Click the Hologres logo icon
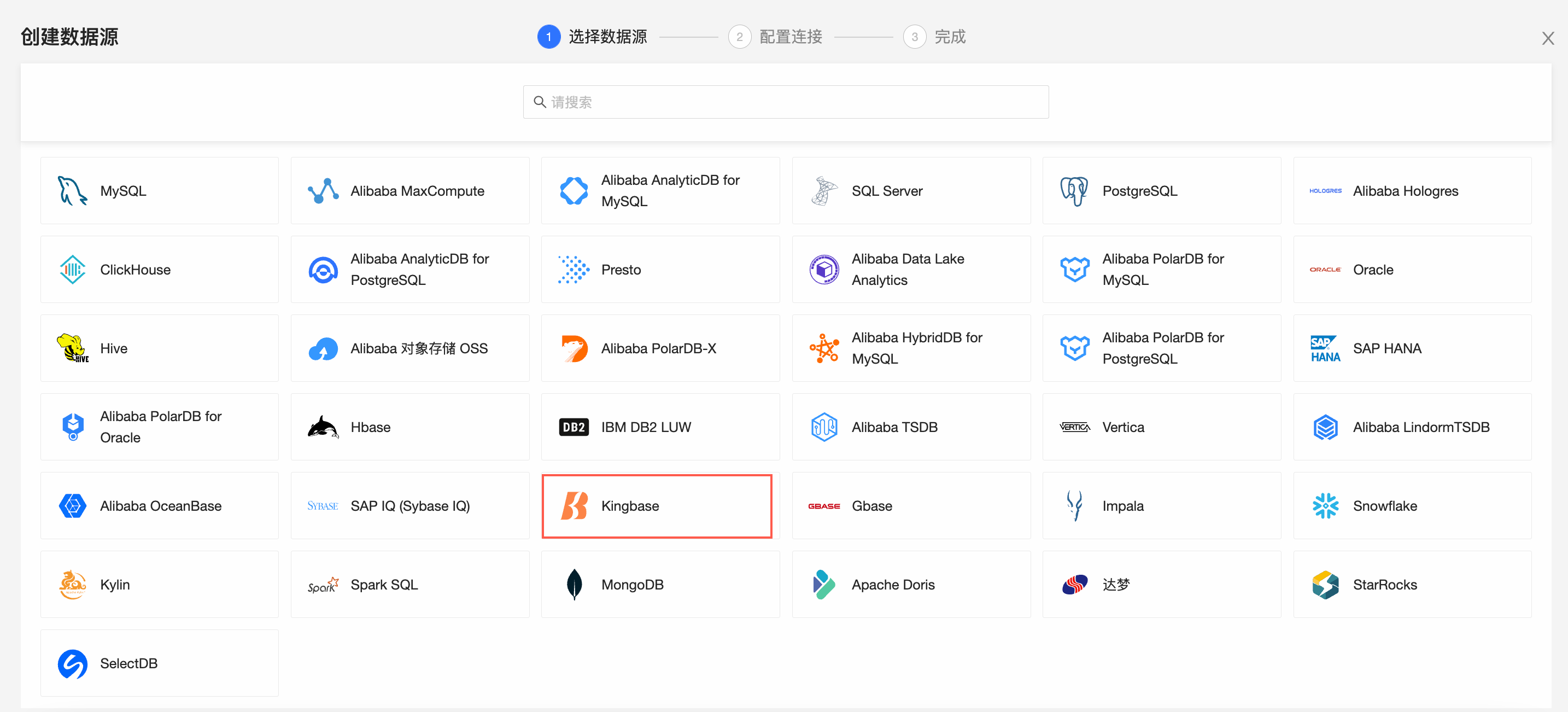 tap(1325, 191)
